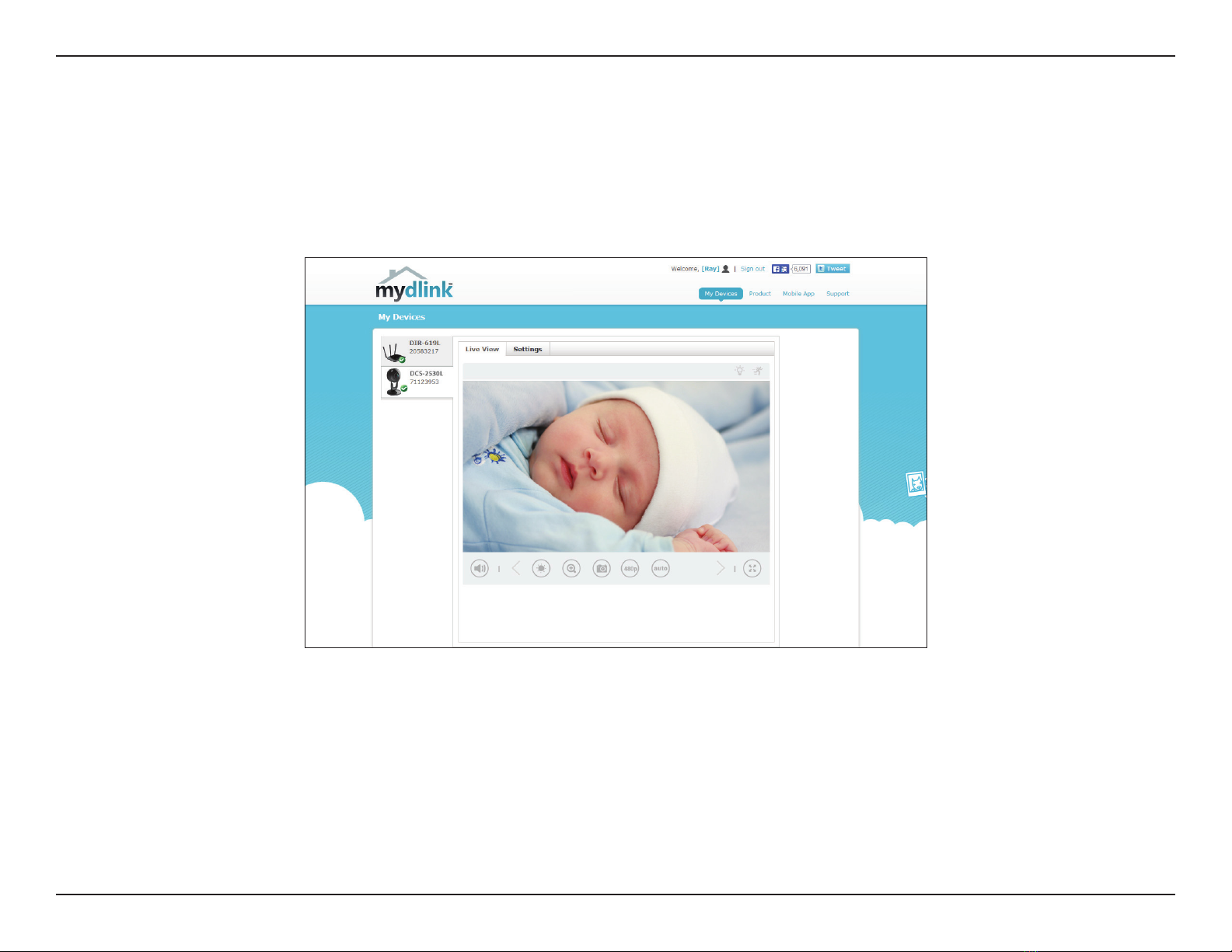1232x952 pixels.
Task: Take a snapshot with the camera icon
Action: coord(602,569)
